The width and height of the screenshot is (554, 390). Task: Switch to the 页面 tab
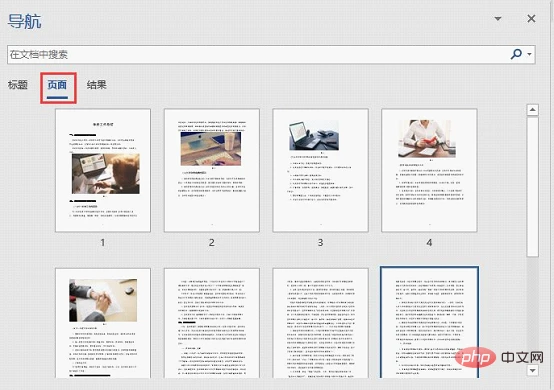(x=57, y=85)
